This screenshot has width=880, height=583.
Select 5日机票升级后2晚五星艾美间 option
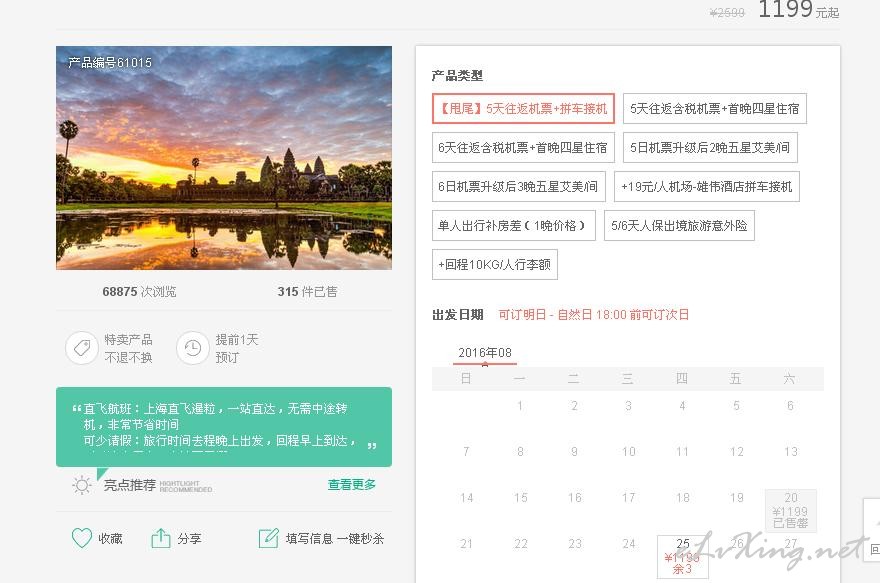pyautogui.click(x=710, y=148)
